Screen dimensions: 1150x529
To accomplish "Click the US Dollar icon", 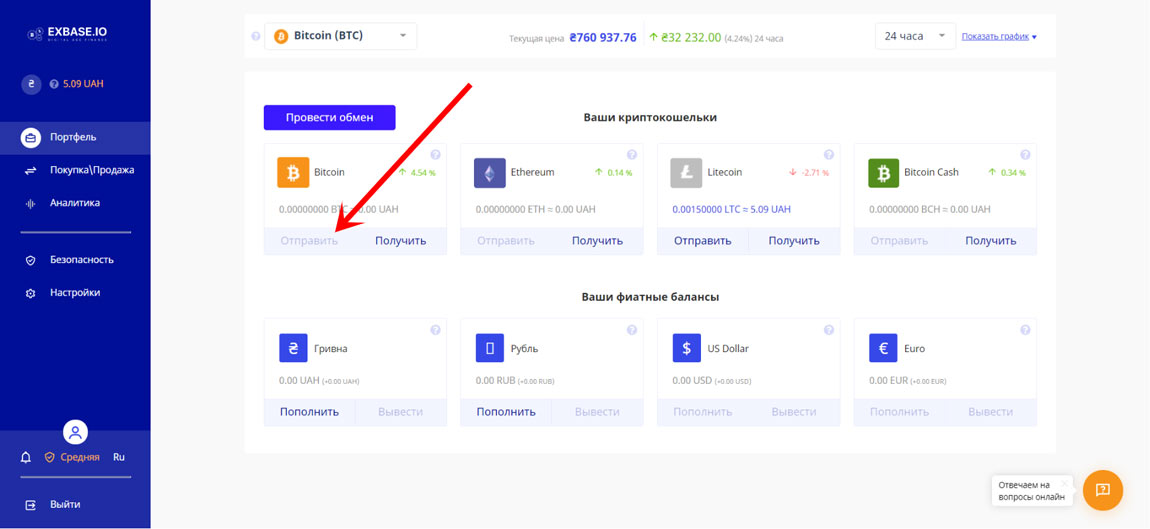I will click(686, 348).
